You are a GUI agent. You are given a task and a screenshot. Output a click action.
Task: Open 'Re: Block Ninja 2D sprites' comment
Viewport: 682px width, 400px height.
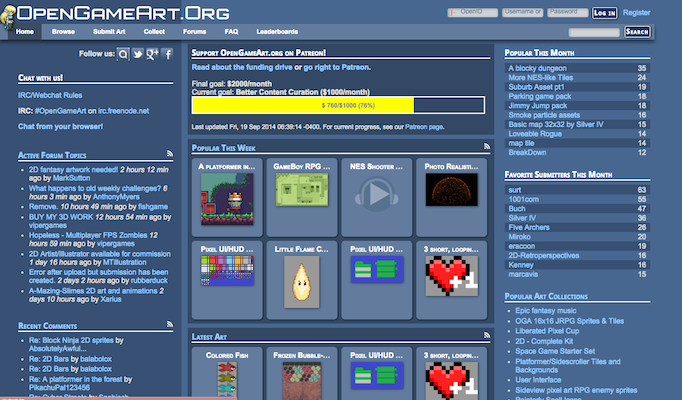[x=71, y=340]
